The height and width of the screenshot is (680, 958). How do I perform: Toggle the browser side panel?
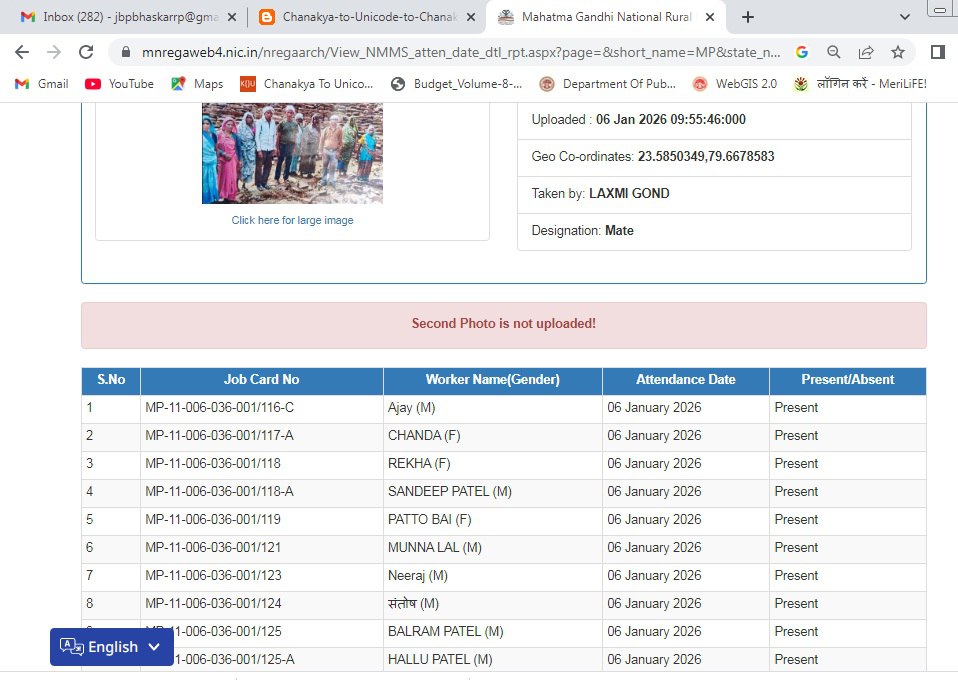(x=938, y=52)
